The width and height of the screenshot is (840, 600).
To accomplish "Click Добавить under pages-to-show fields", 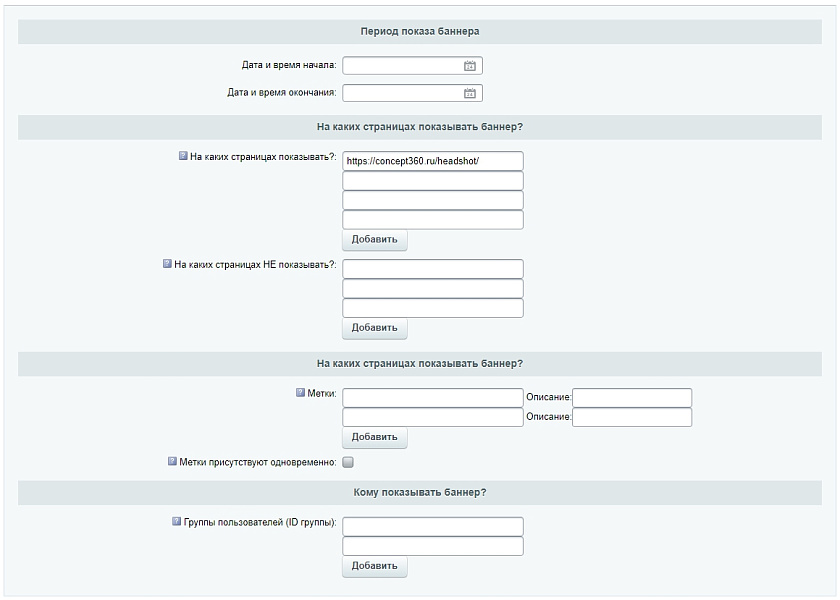I will point(375,240).
